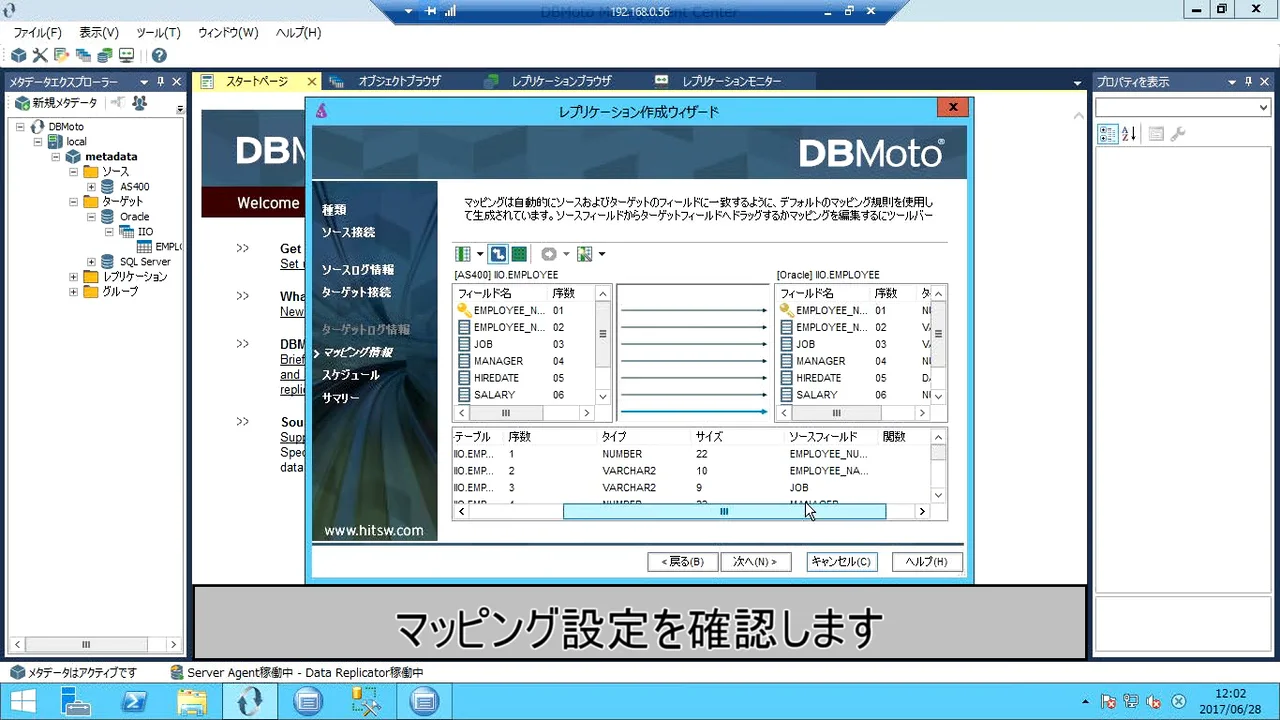This screenshot has width=1280, height=720.
Task: Click the field view icon in mapping toolbar
Action: coord(463,254)
